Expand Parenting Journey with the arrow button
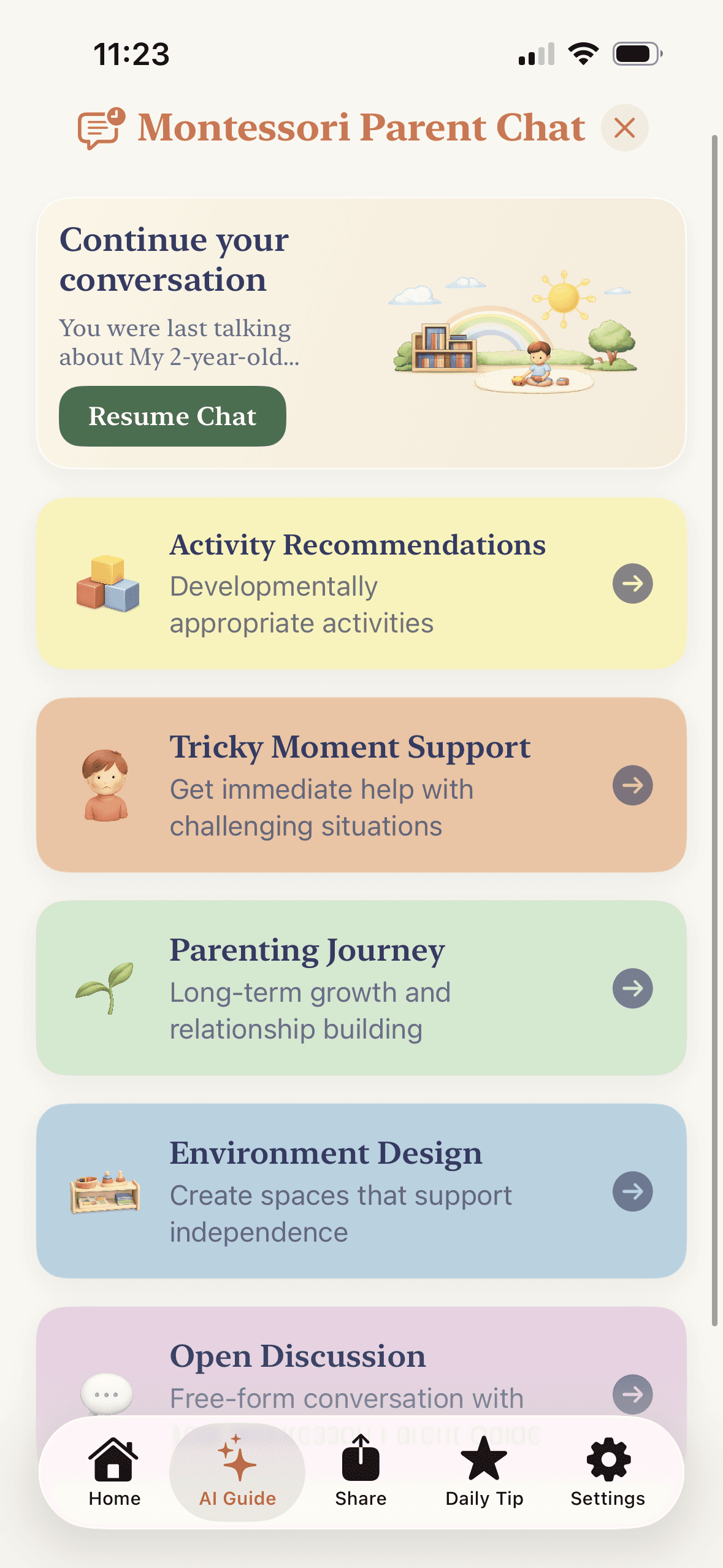The width and height of the screenshot is (723, 1568). click(x=632, y=988)
